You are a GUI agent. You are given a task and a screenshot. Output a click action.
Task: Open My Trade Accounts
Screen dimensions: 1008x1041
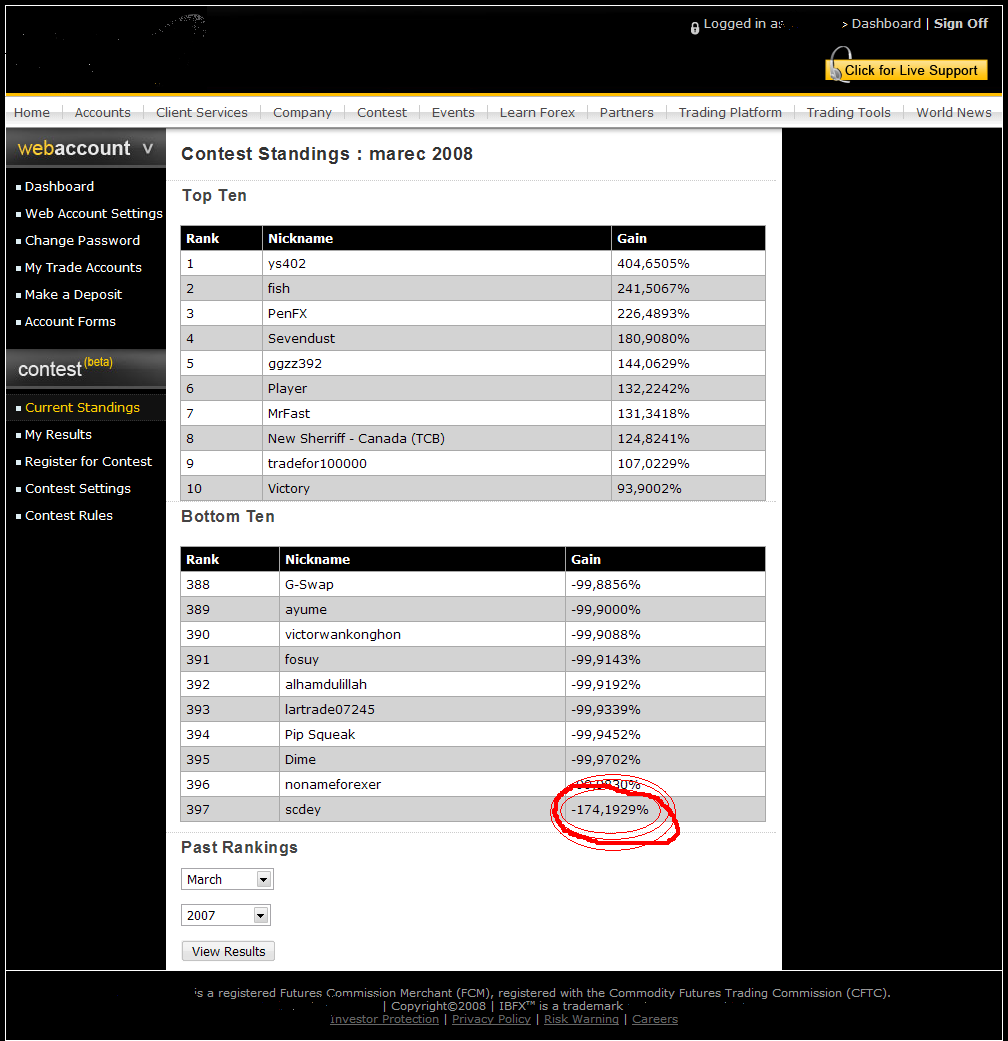pyautogui.click(x=83, y=268)
